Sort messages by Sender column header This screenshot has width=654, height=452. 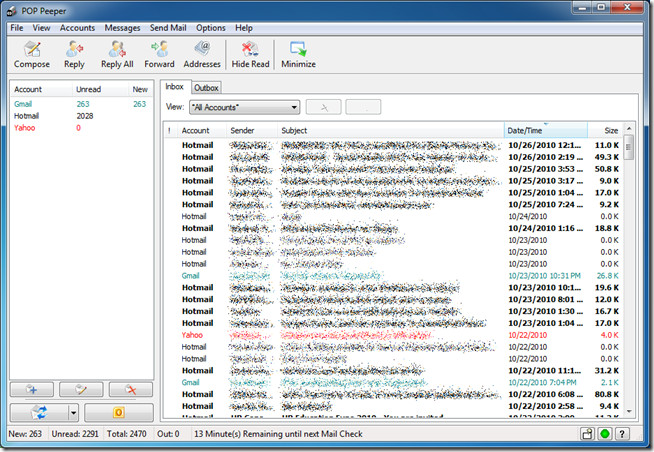(252, 131)
